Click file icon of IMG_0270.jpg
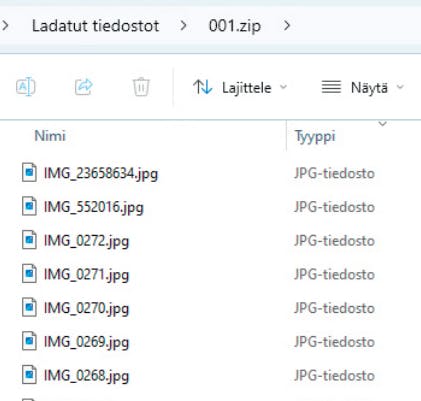Image resolution: width=421 pixels, height=401 pixels. coord(29,307)
